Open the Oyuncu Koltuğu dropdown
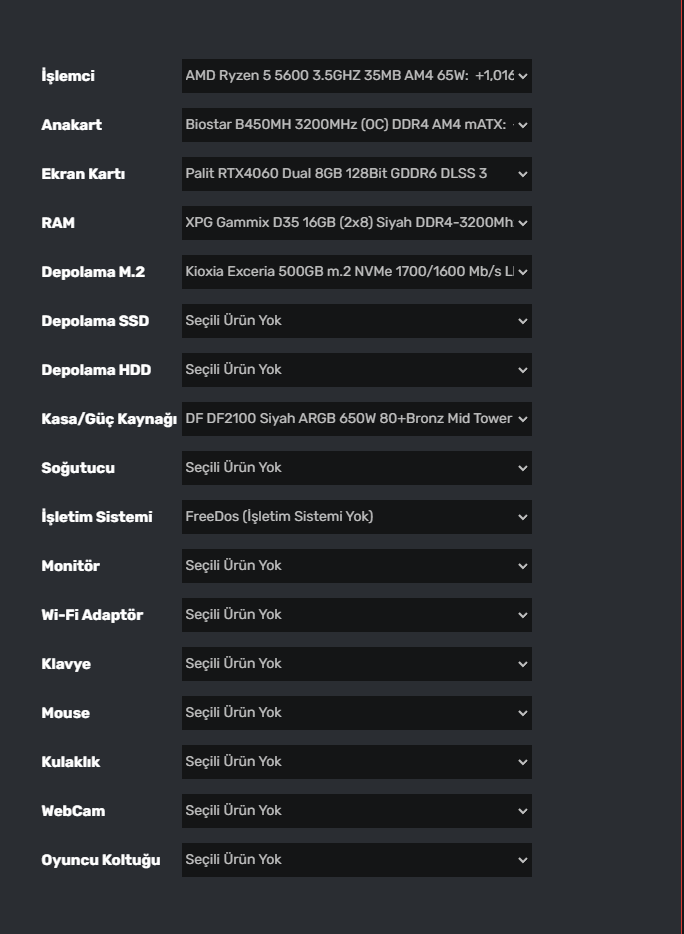The image size is (684, 934). click(x=356, y=860)
